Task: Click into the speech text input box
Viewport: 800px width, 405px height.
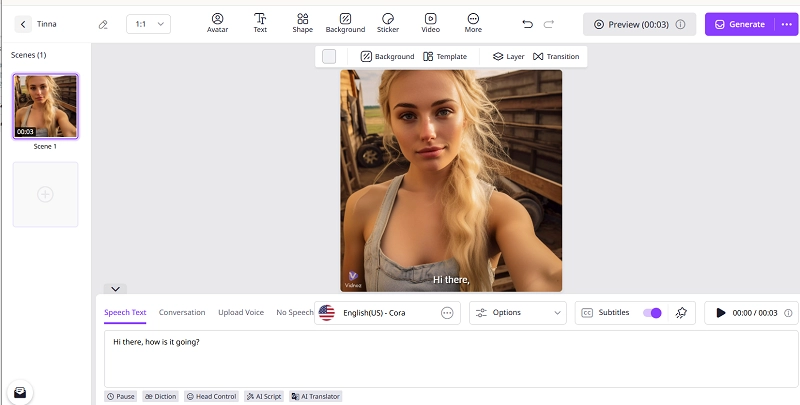Action: click(x=452, y=359)
